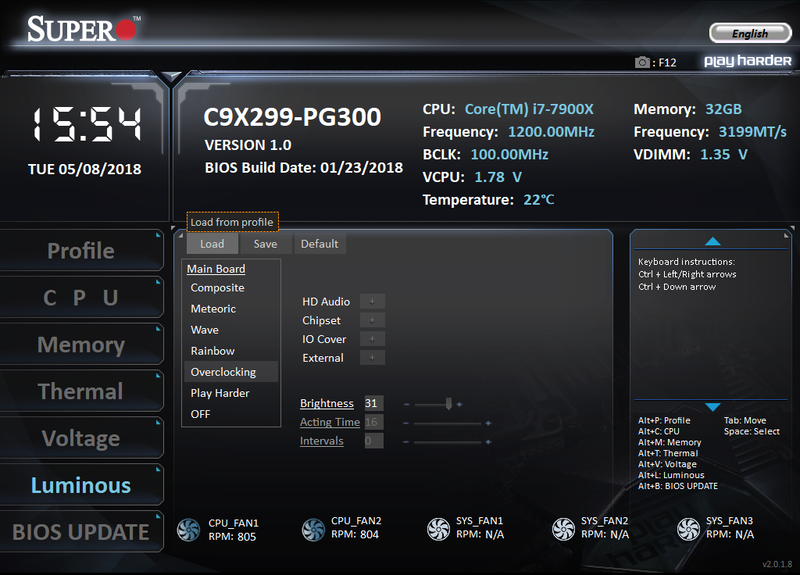Toggle the HD Audio lighting zone

click(372, 302)
